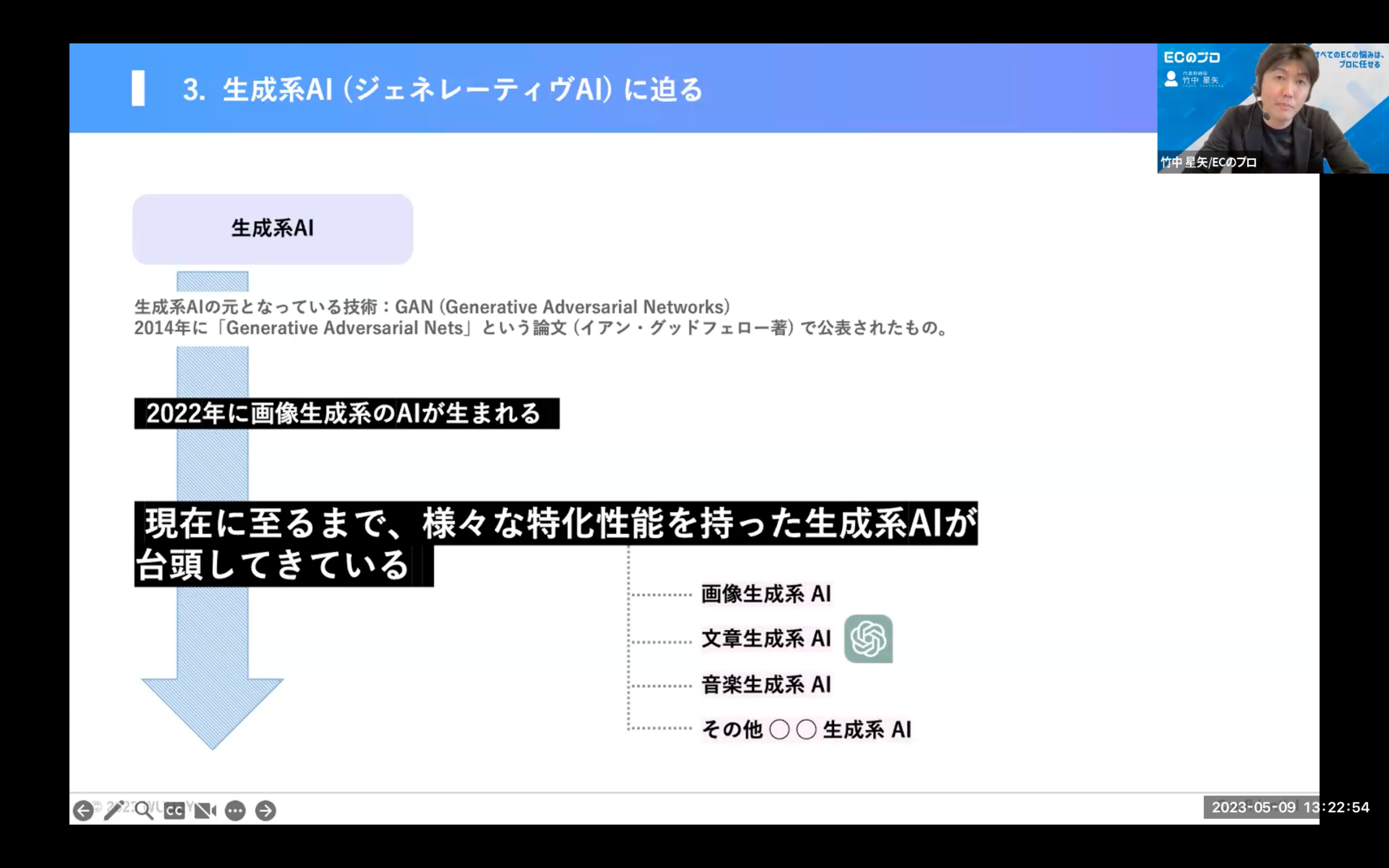Select the 音楽生成系 AI entry
1389x868 pixels.
point(766,684)
